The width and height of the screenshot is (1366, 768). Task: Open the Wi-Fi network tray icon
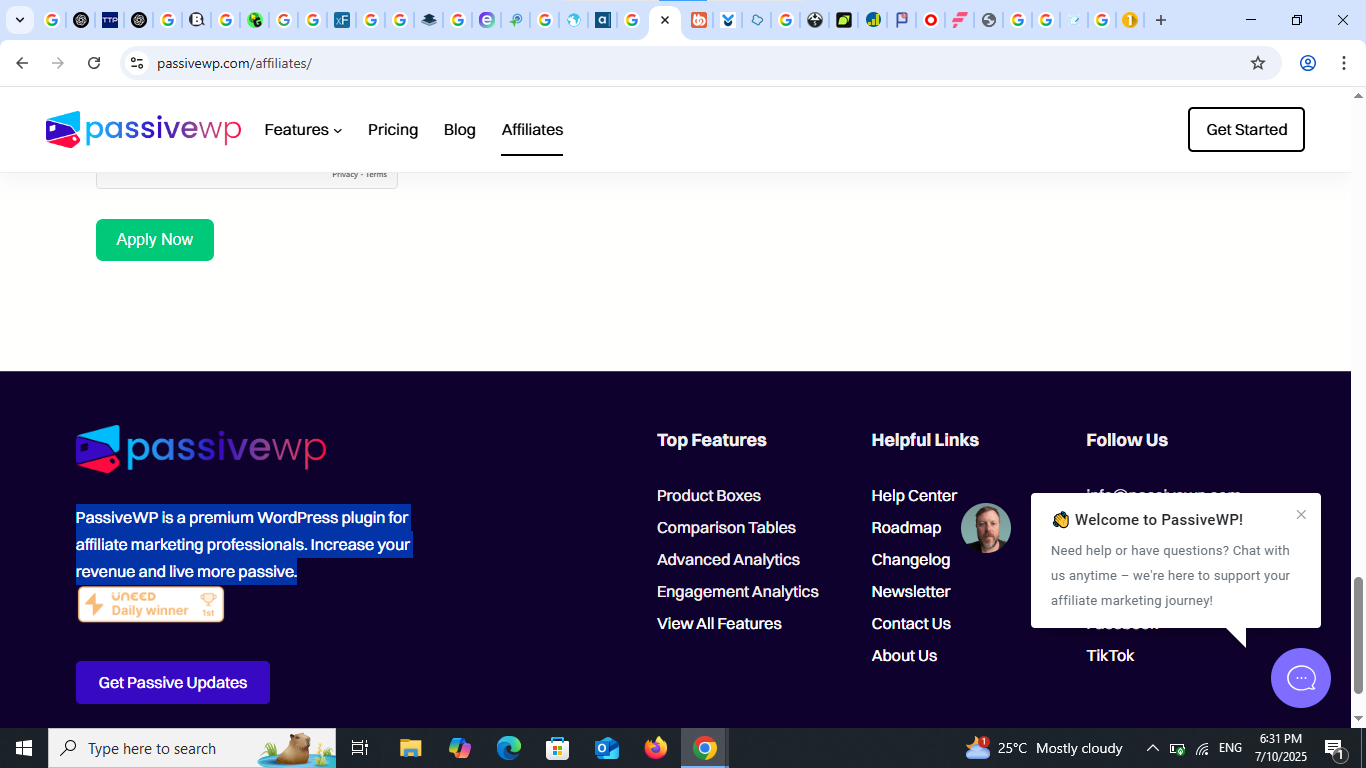[1203, 748]
